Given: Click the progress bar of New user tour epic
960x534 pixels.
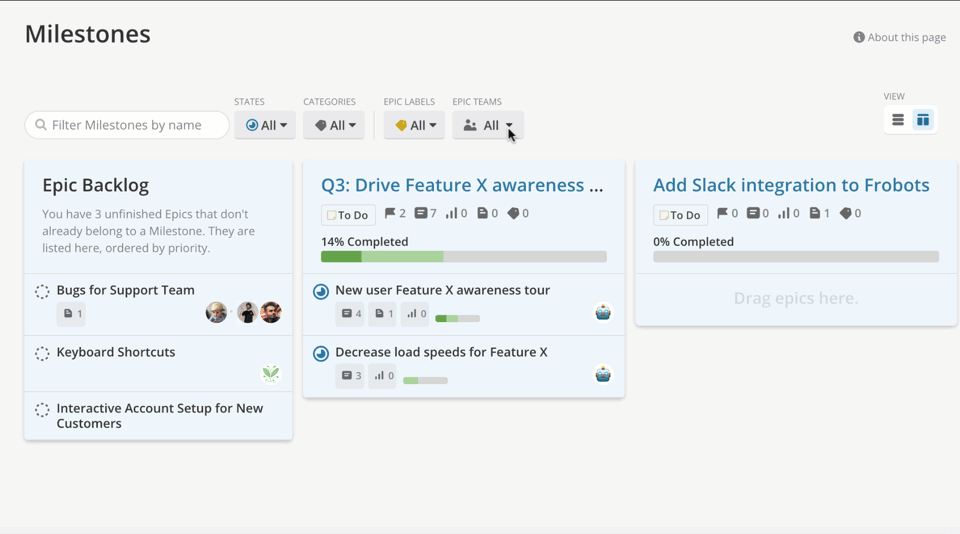Looking at the screenshot, I should [x=457, y=318].
